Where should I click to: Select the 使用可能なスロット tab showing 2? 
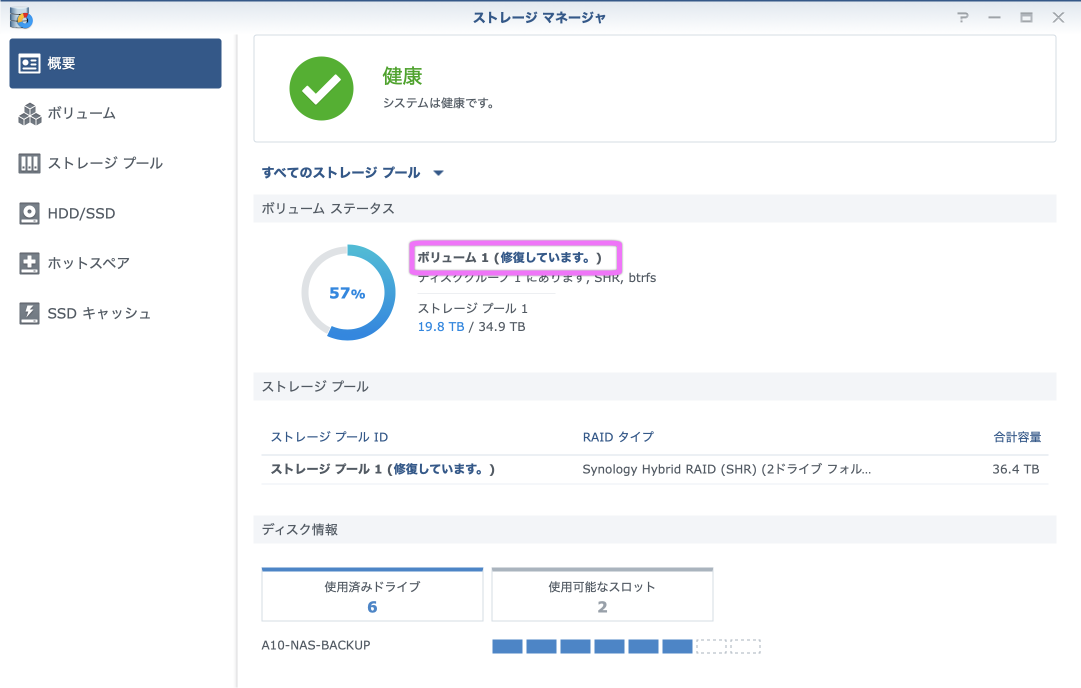pyautogui.click(x=602, y=596)
